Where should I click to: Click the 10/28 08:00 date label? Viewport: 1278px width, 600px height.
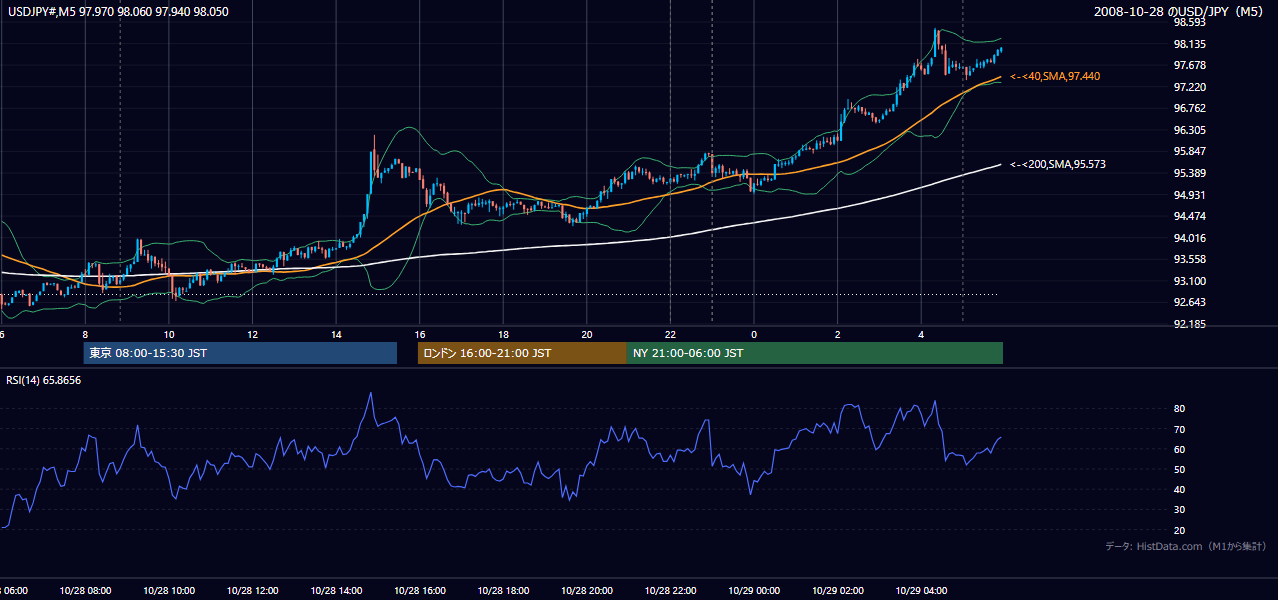point(85,590)
